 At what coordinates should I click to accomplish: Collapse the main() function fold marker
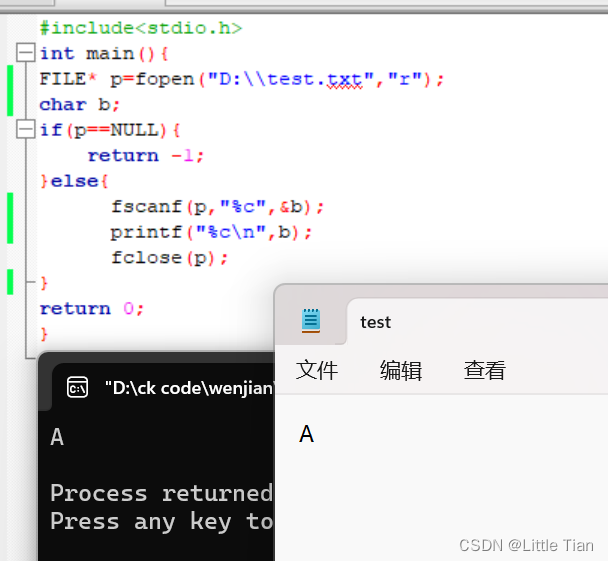coord(26,52)
